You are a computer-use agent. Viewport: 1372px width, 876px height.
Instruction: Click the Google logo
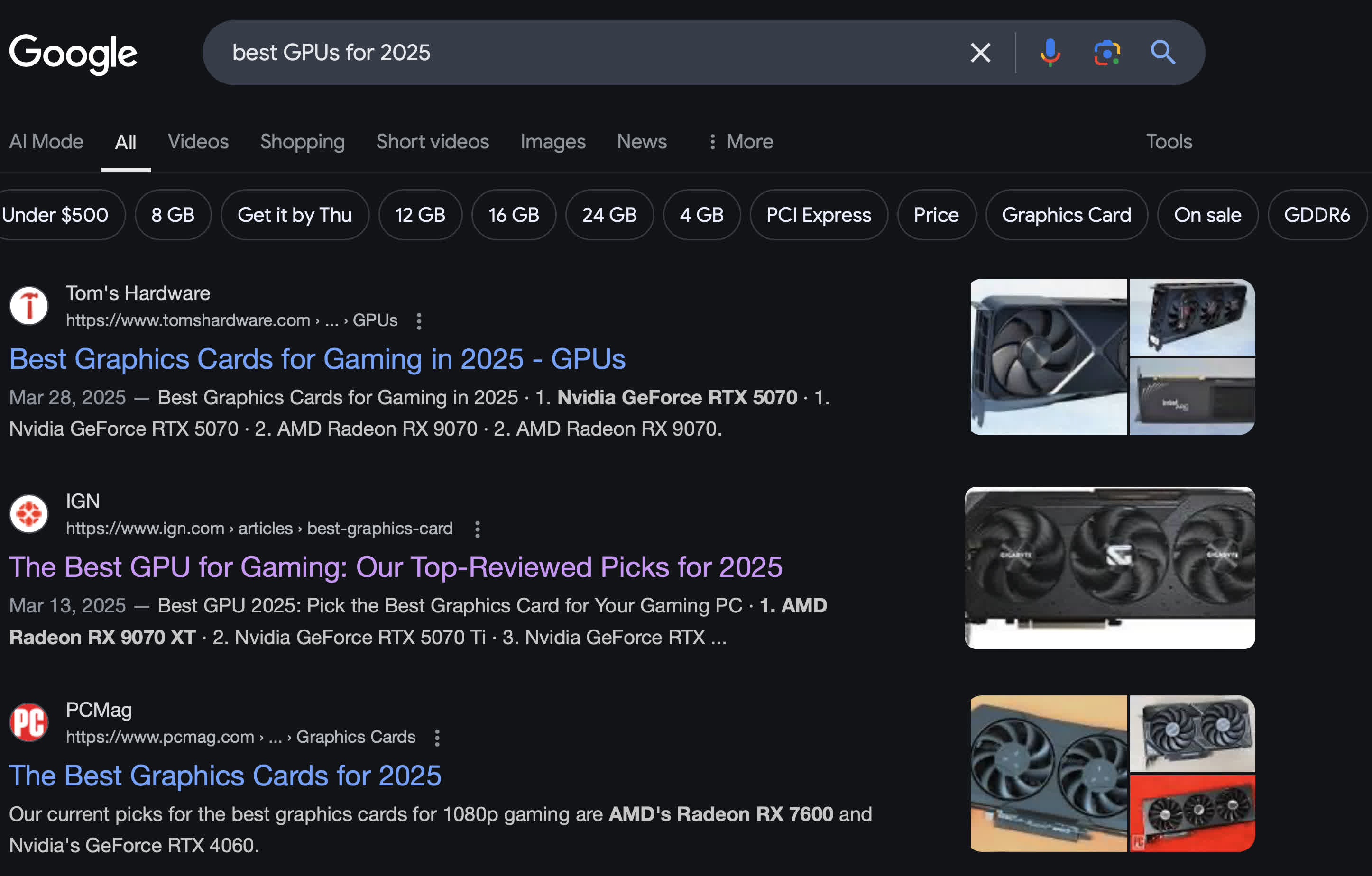[73, 54]
